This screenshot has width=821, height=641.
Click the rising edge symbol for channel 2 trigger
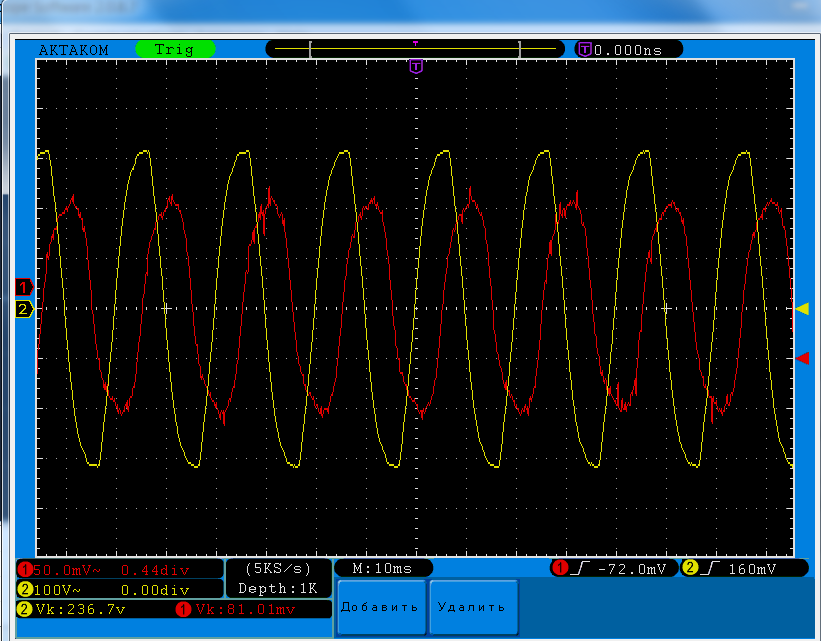click(x=710, y=568)
